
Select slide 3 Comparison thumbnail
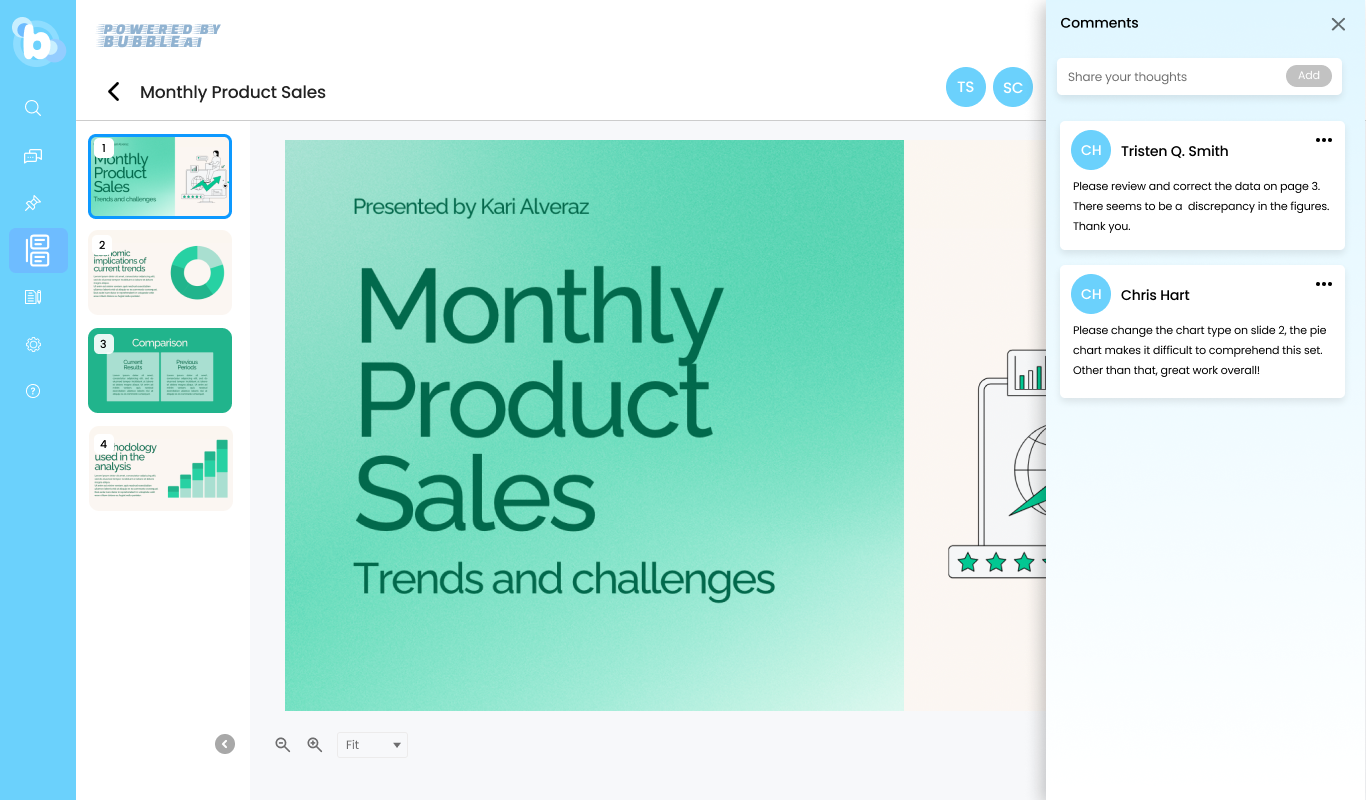pos(160,370)
